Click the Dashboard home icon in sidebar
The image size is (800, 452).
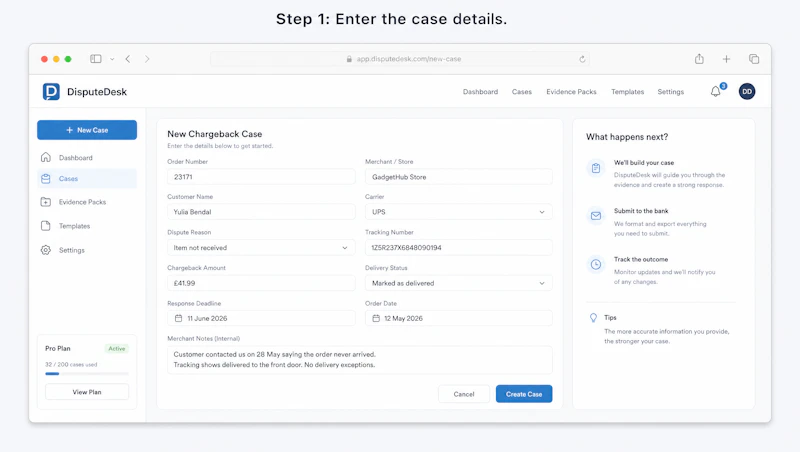pos(46,157)
